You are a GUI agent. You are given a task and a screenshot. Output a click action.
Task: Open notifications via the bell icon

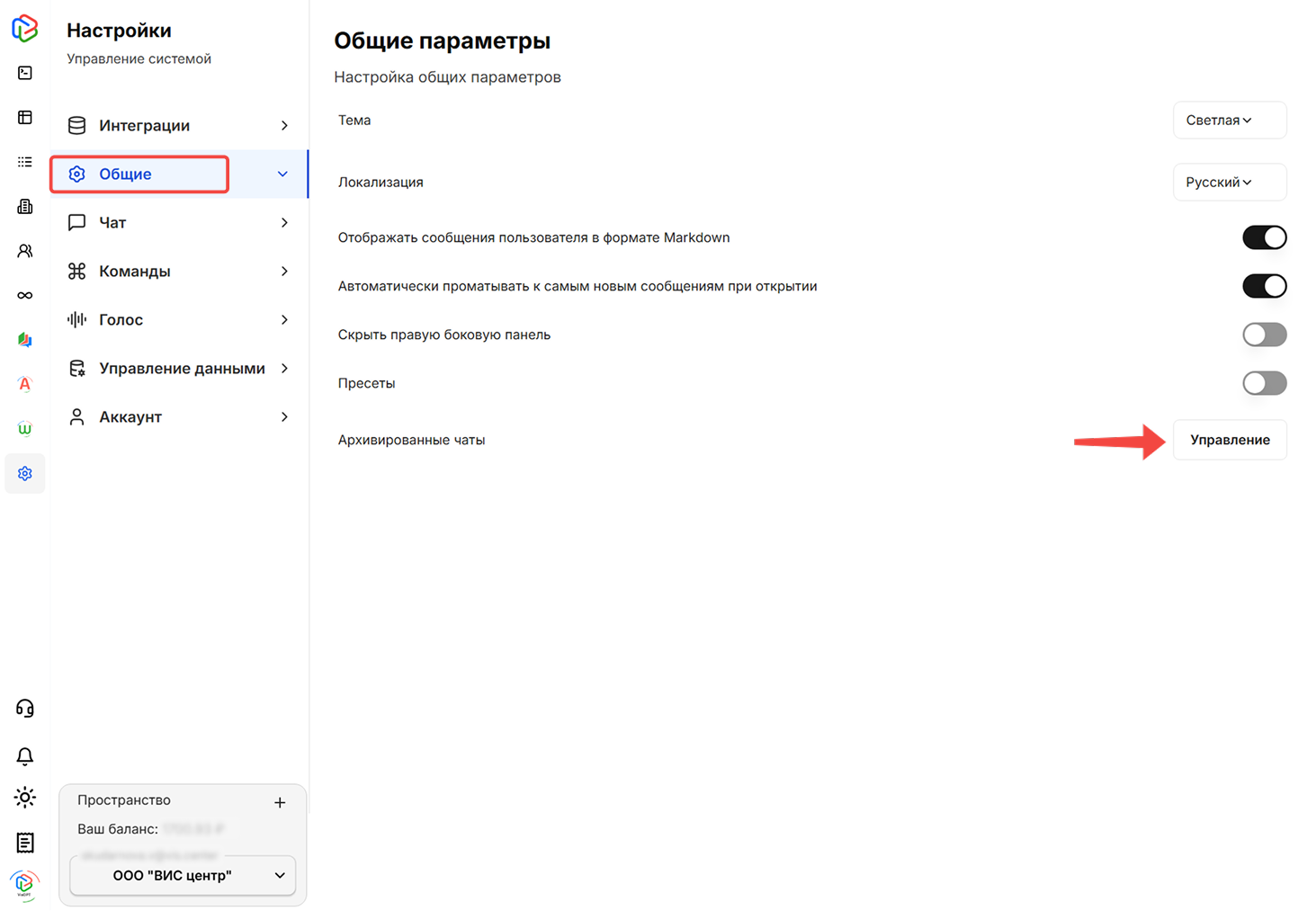click(24, 756)
